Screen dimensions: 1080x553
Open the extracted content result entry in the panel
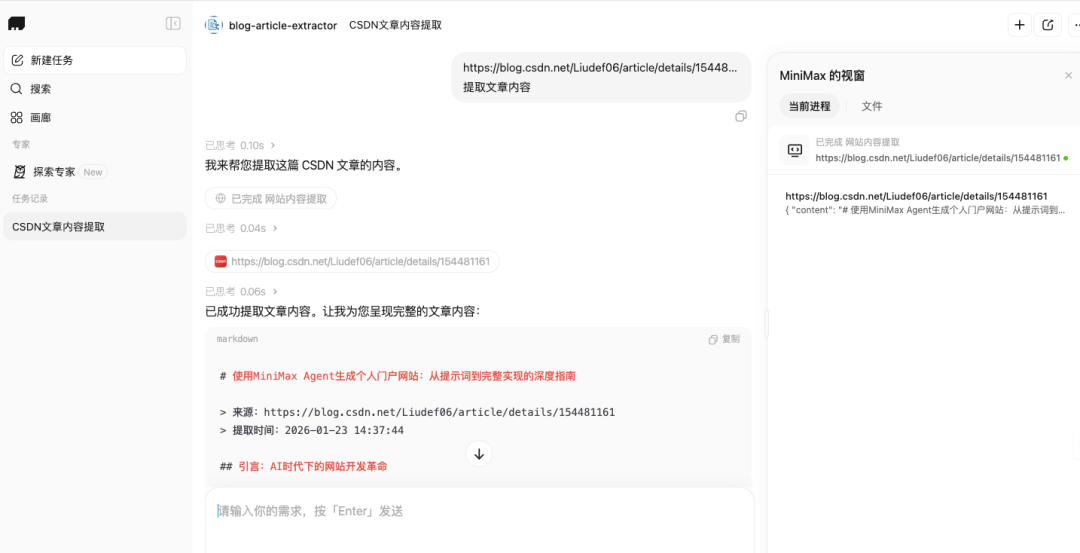925,203
